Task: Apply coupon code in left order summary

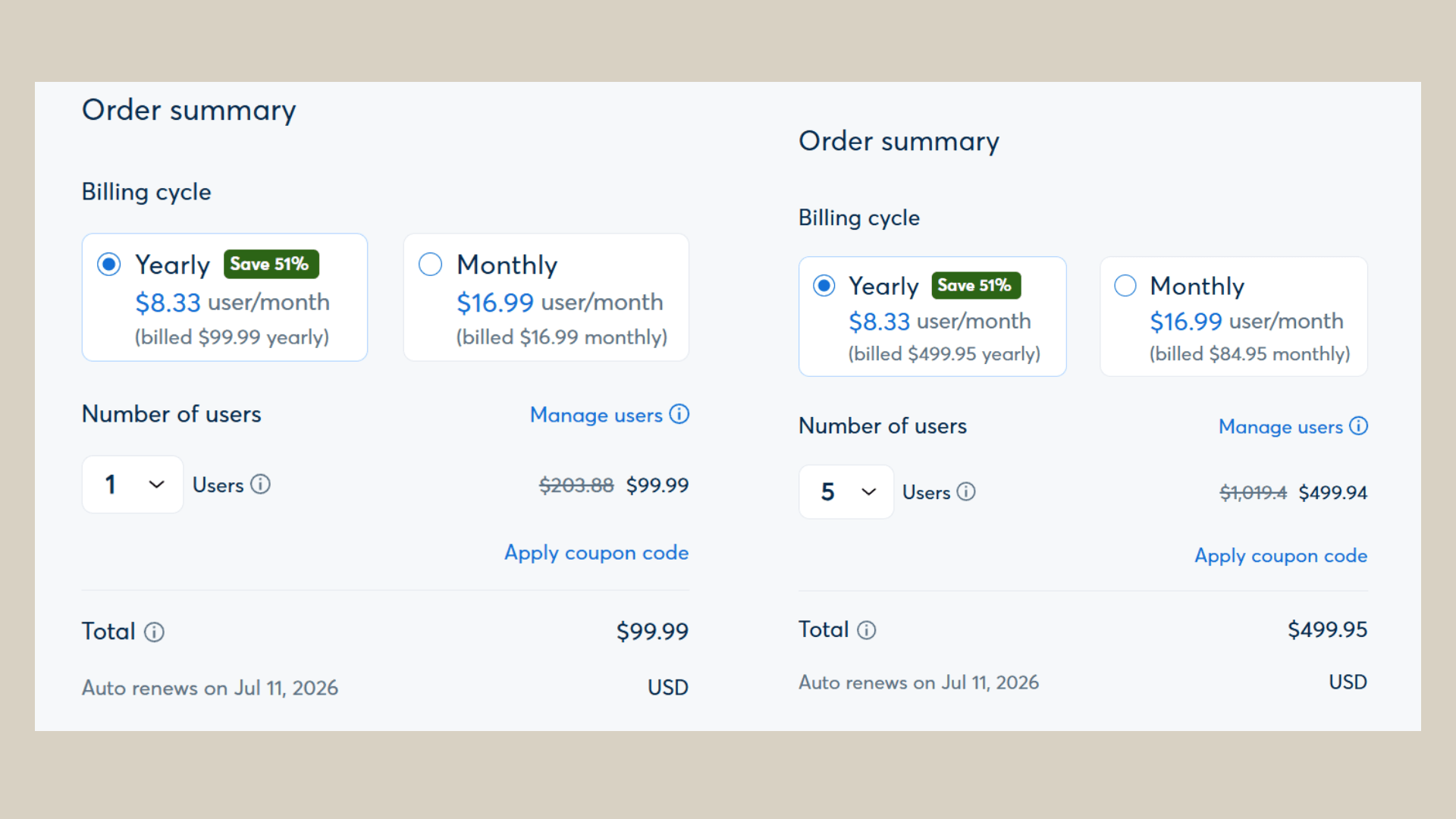Action: [x=596, y=553]
